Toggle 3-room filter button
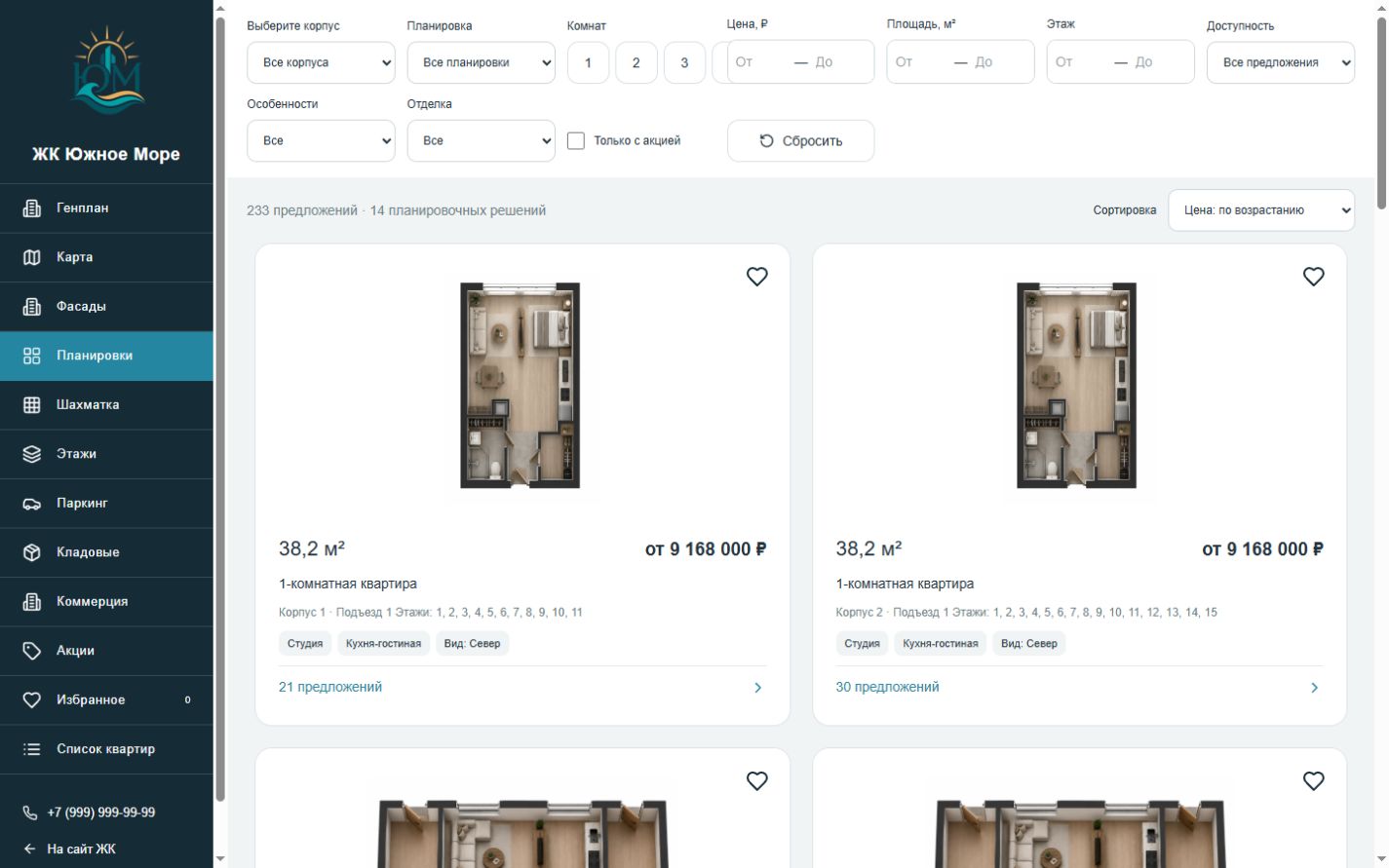 pos(684,62)
